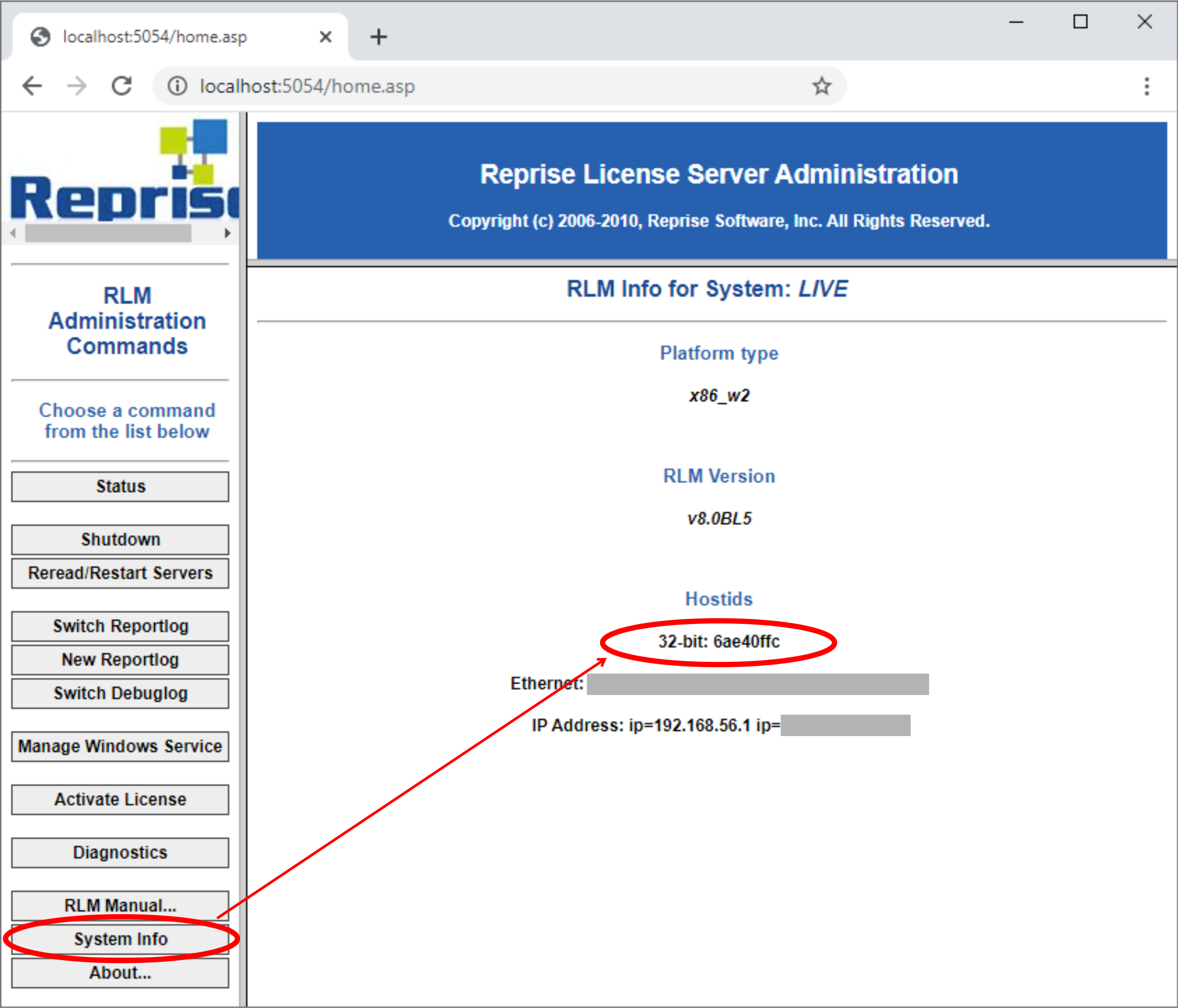Viewport: 1178px width, 1008px height.
Task: Open Switch Reportlog command
Action: (120, 624)
